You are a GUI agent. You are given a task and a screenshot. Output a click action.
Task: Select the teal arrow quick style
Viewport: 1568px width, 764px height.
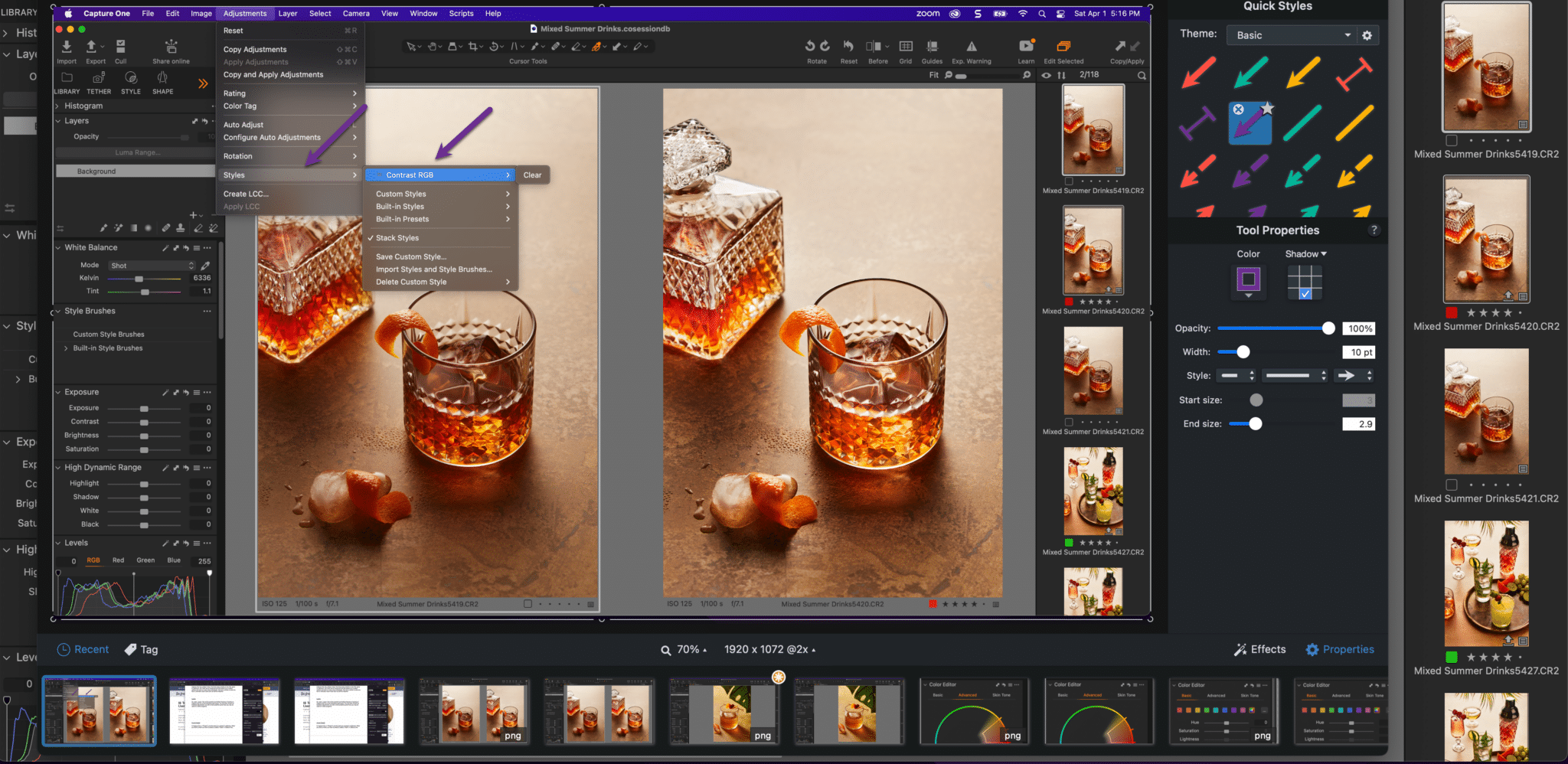click(x=1250, y=73)
